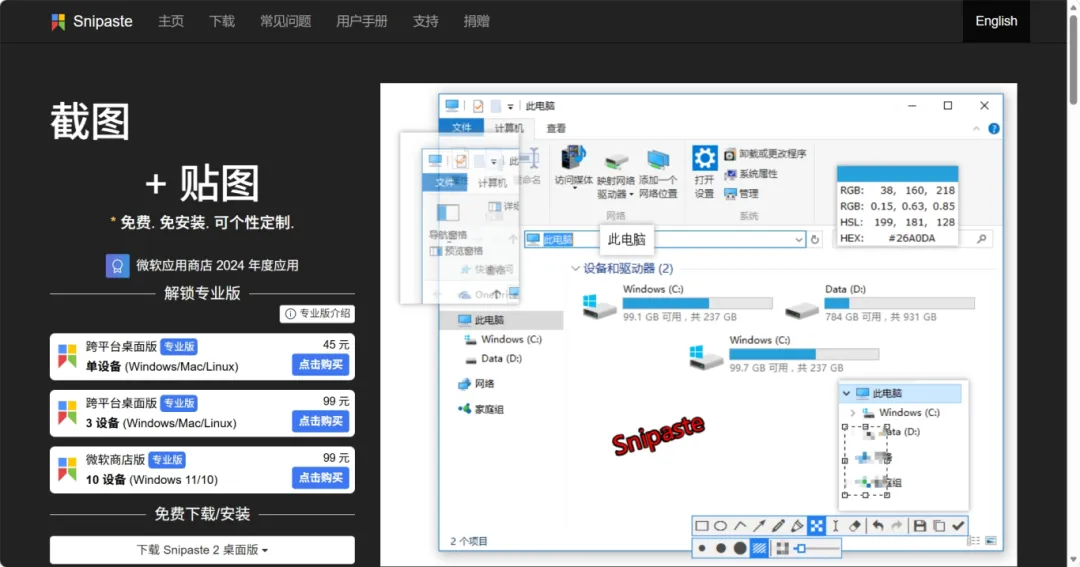Viewport: 1080px width, 567px height.
Task: Click the Copy icon in the demo toolbar
Action: point(939,526)
